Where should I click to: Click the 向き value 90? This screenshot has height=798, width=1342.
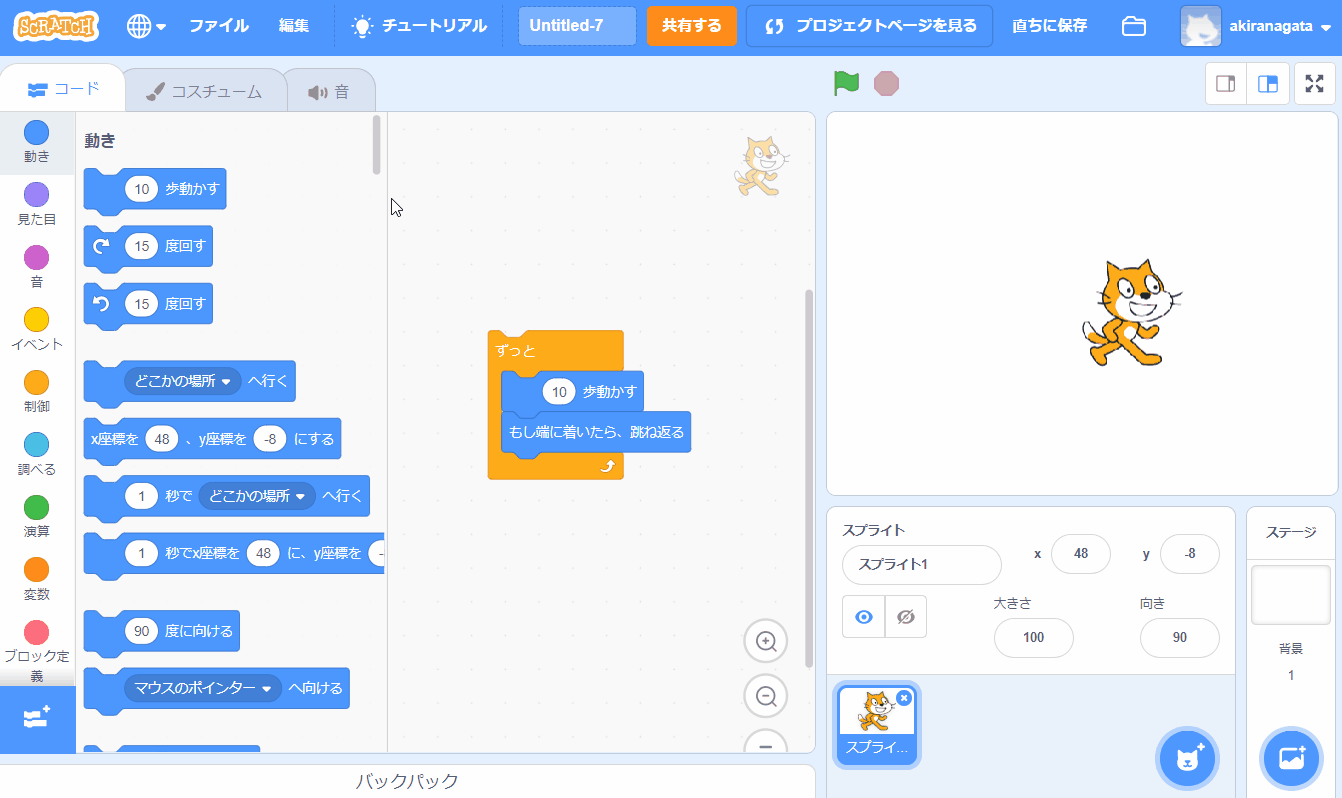click(x=1180, y=637)
